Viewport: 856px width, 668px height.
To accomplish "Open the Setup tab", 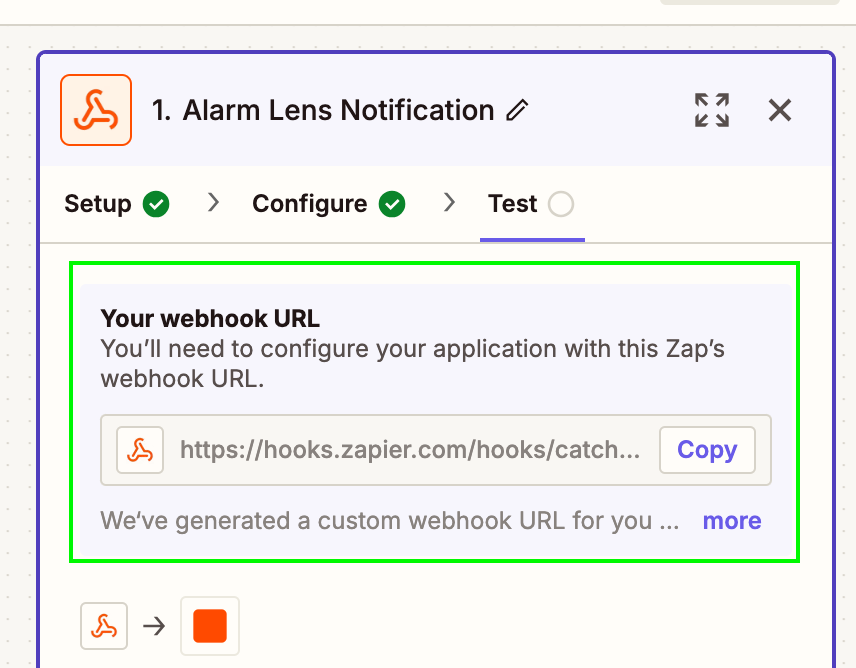I will coord(98,204).
